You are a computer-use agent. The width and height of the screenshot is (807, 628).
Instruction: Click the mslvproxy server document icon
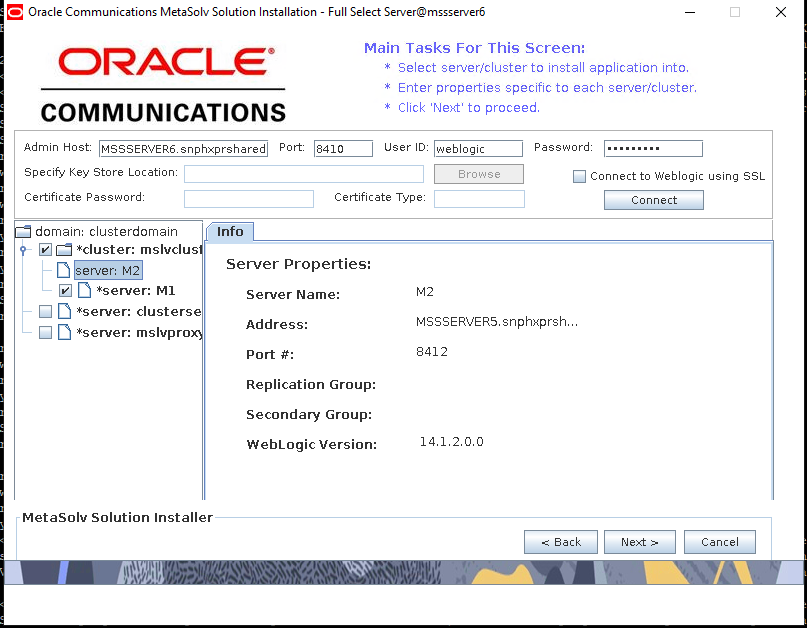pos(64,332)
